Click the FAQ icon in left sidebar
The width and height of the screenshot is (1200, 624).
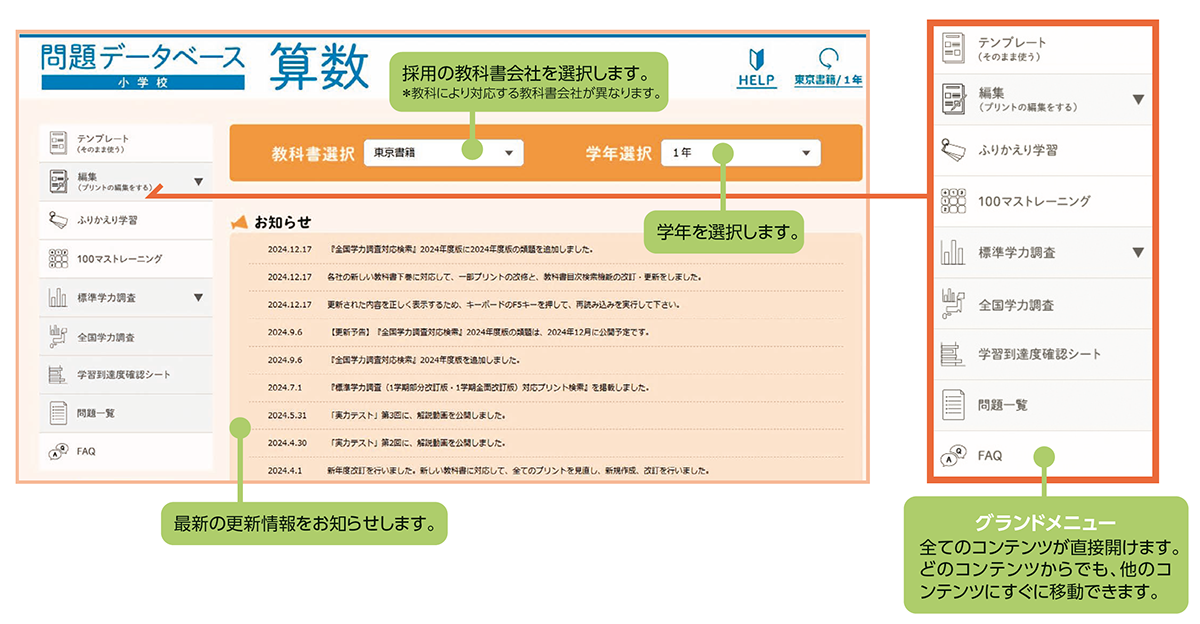(x=58, y=452)
